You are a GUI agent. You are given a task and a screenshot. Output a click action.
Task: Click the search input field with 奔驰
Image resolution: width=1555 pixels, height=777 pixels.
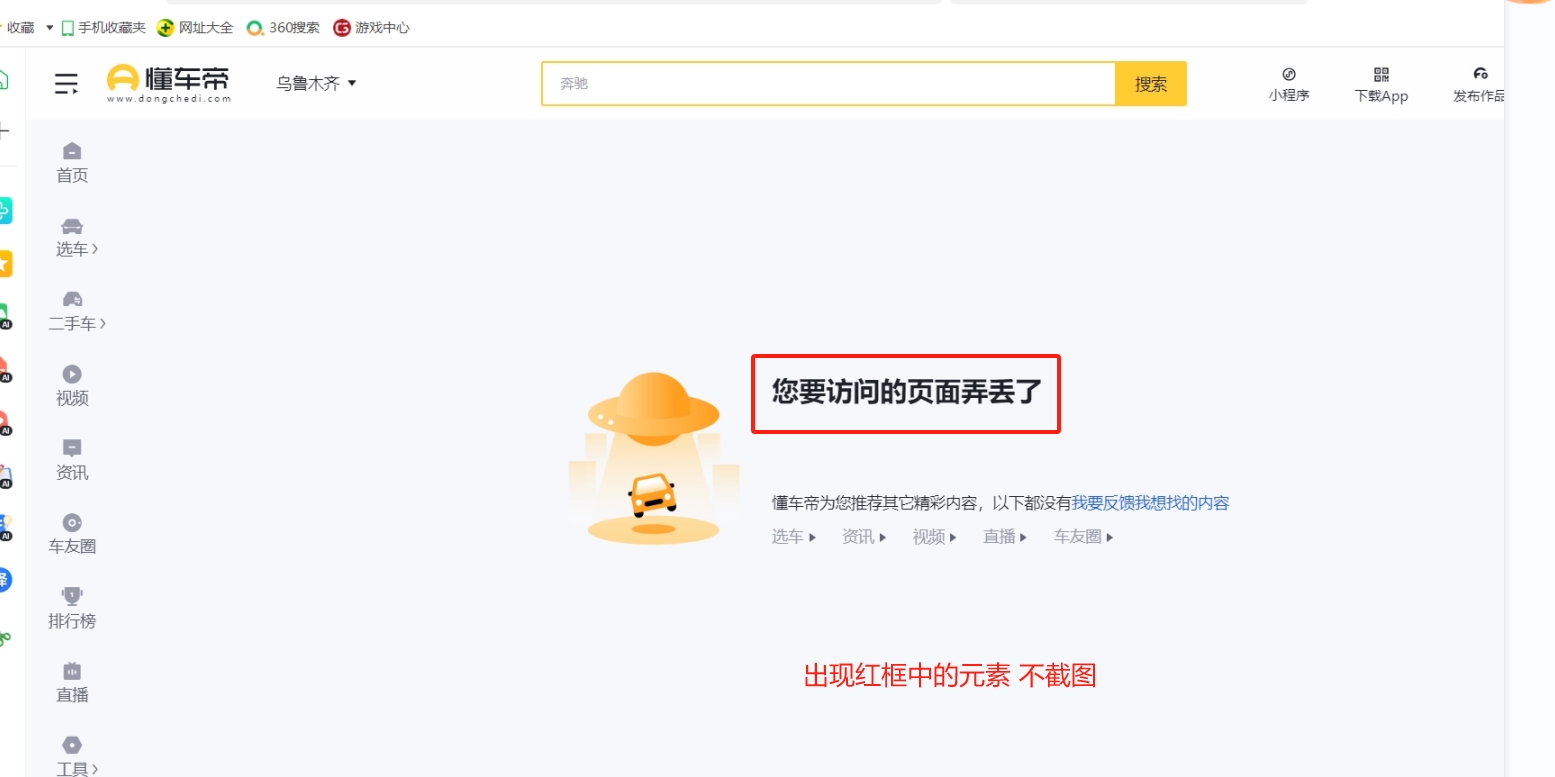click(x=828, y=84)
